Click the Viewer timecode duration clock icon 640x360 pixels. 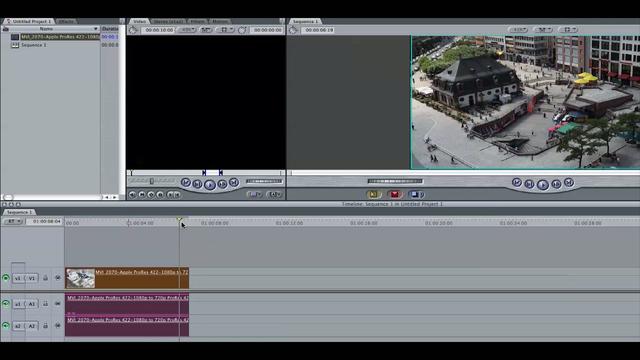(x=133, y=30)
